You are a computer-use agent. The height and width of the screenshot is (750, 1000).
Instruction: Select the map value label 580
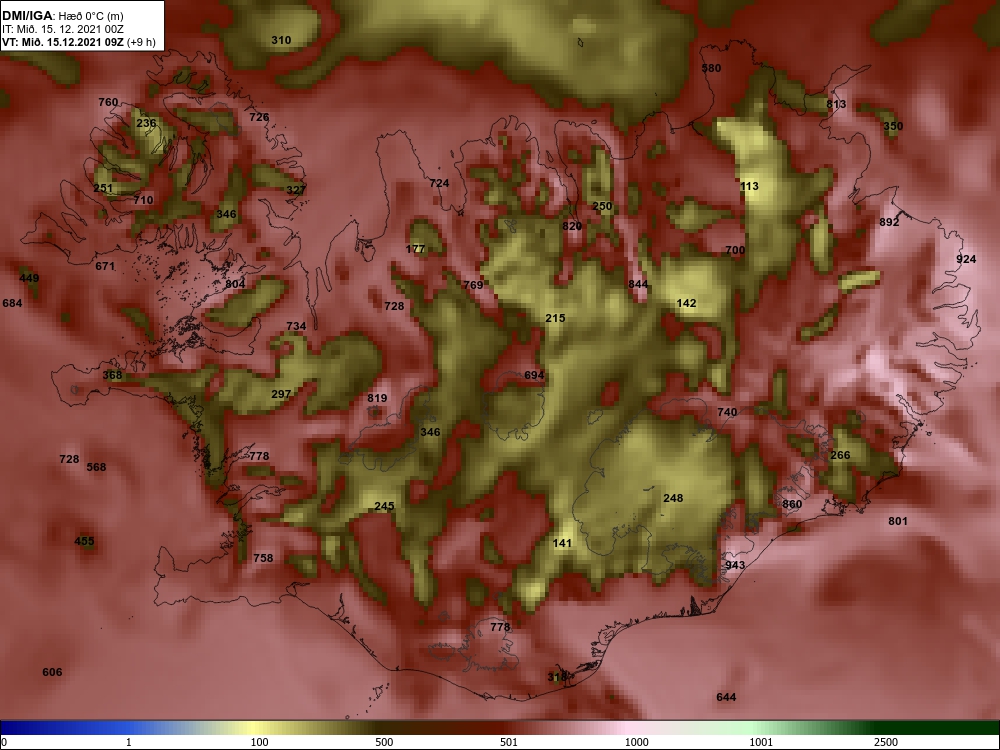point(711,68)
